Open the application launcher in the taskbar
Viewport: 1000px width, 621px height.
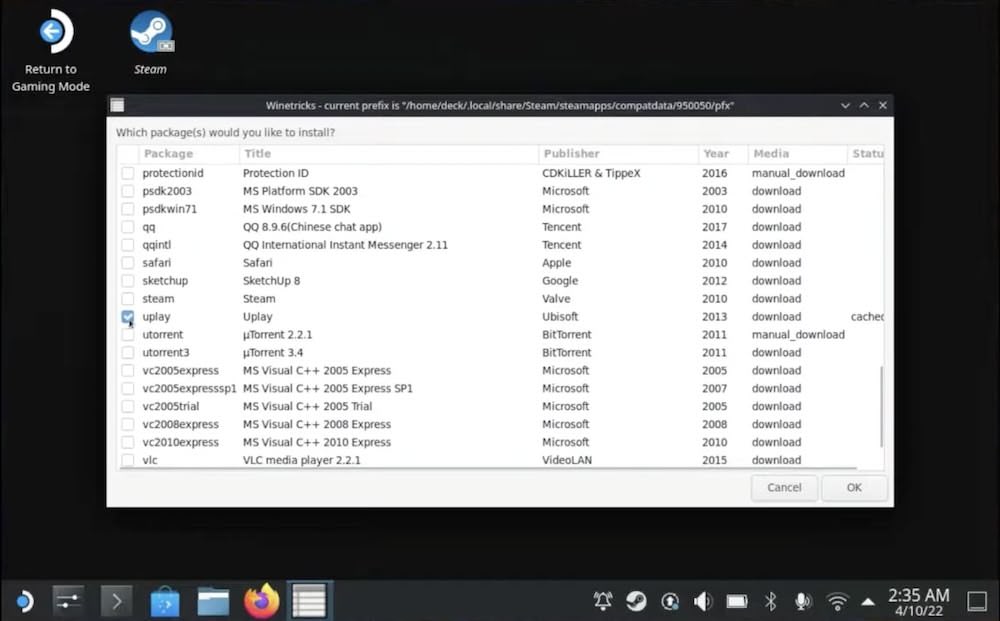[x=23, y=601]
